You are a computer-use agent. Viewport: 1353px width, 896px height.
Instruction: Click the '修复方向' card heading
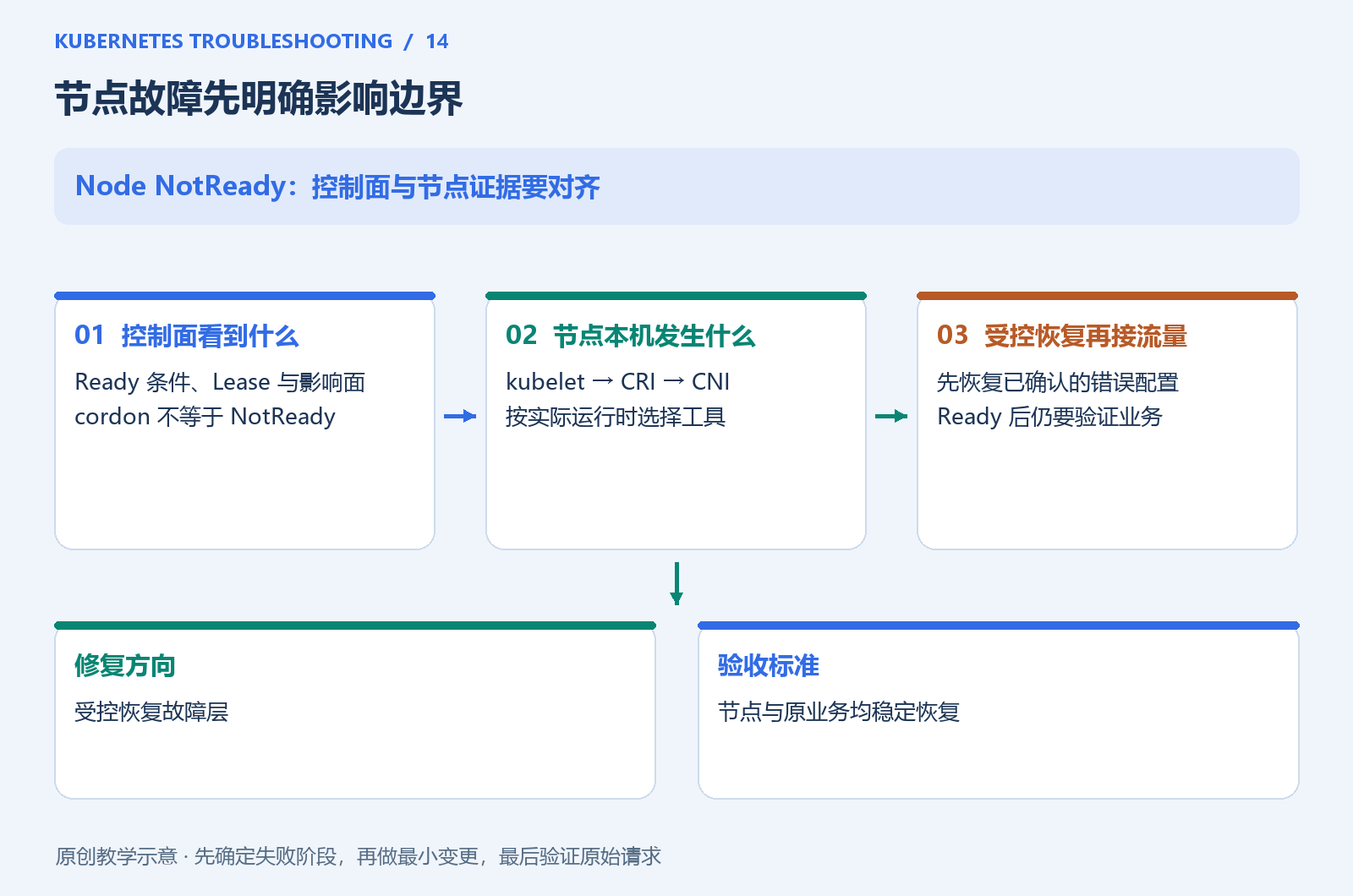[125, 665]
